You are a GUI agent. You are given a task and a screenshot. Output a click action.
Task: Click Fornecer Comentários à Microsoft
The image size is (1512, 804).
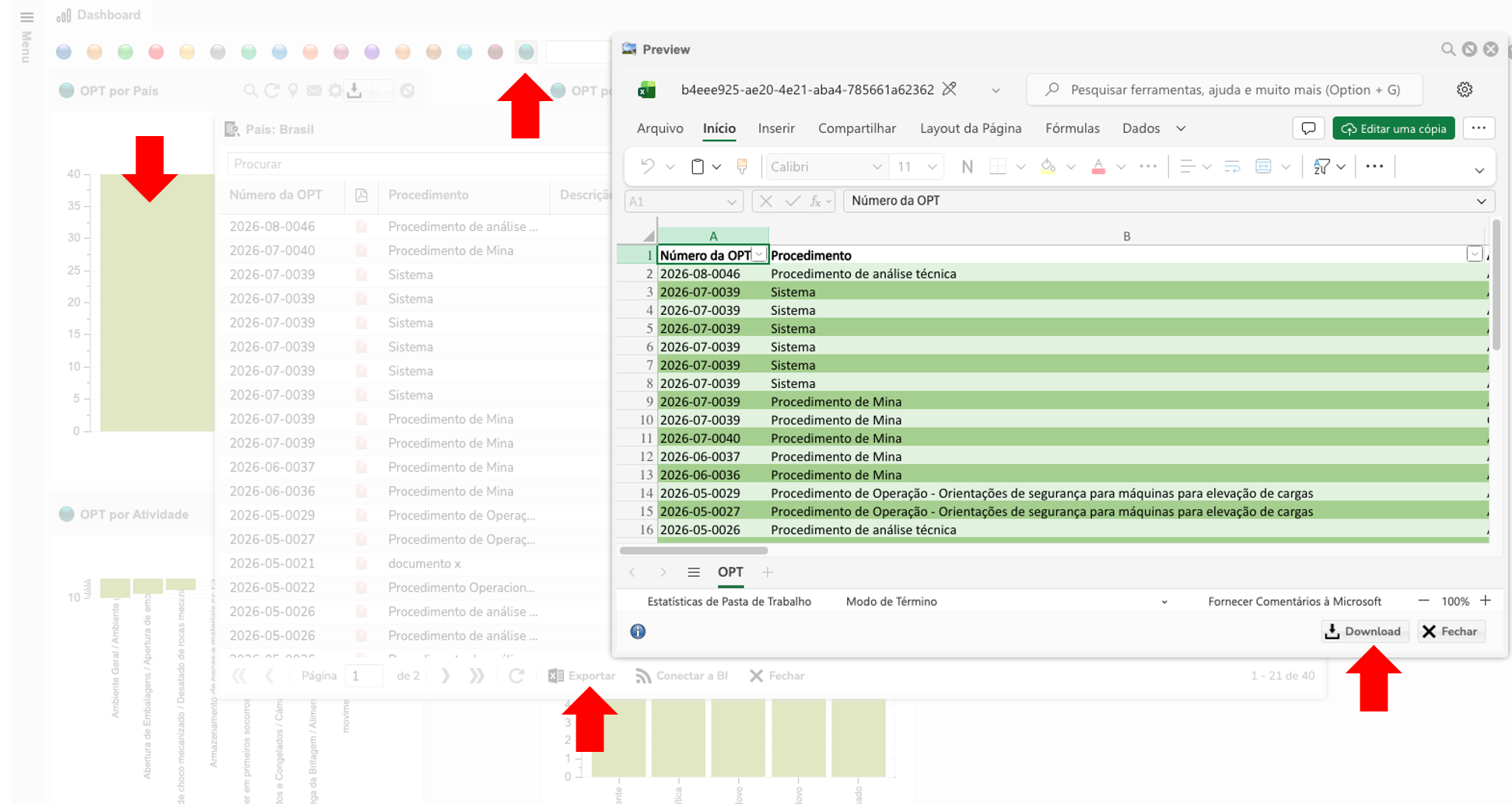tap(1294, 601)
